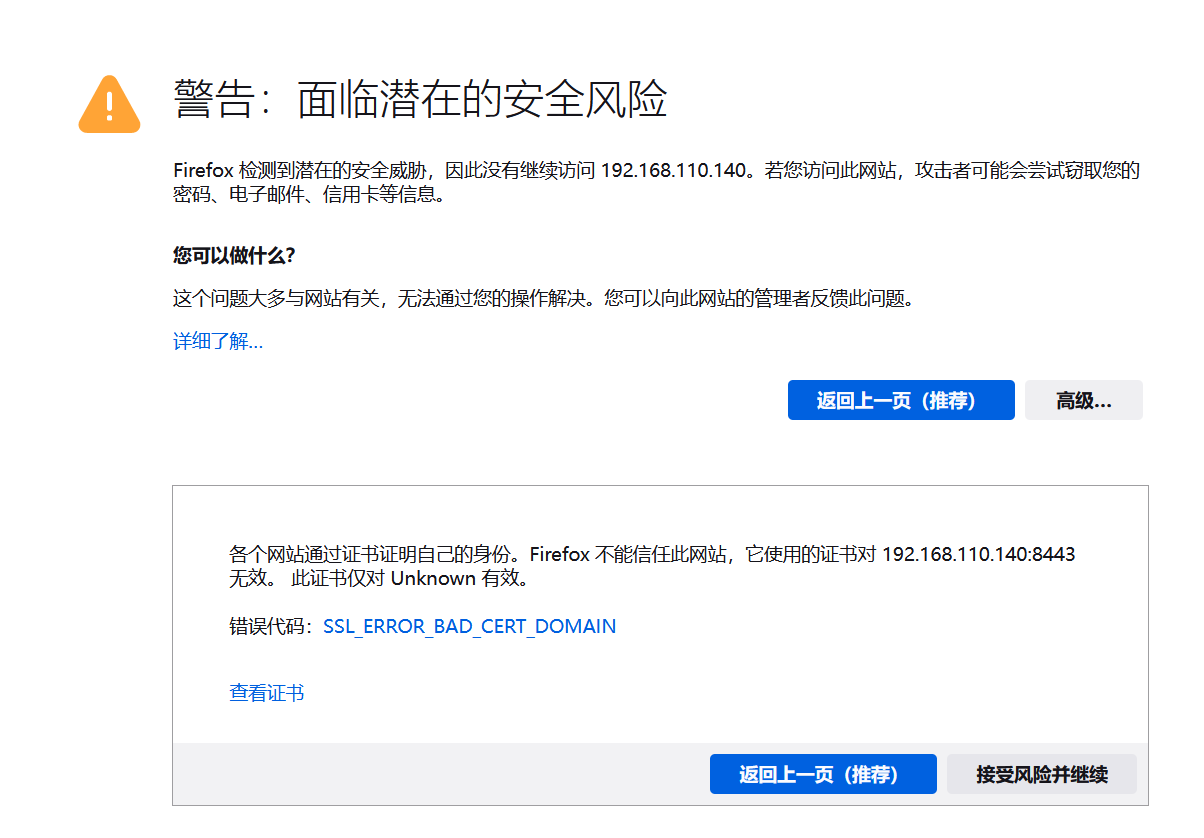Click the 无效 text in the advanced panel
Viewport: 1204px width, 838px height.
coord(248,579)
